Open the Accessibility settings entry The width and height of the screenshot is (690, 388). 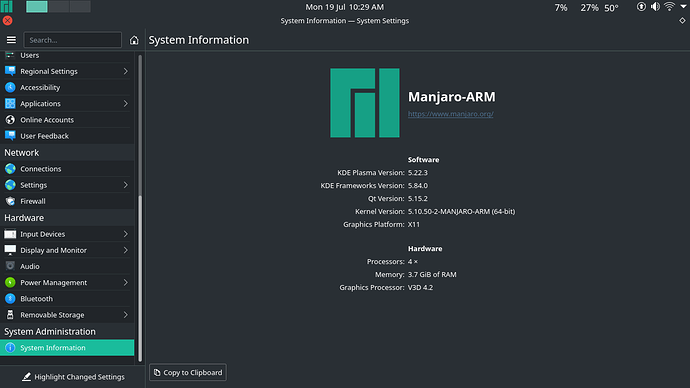pyautogui.click(x=67, y=87)
